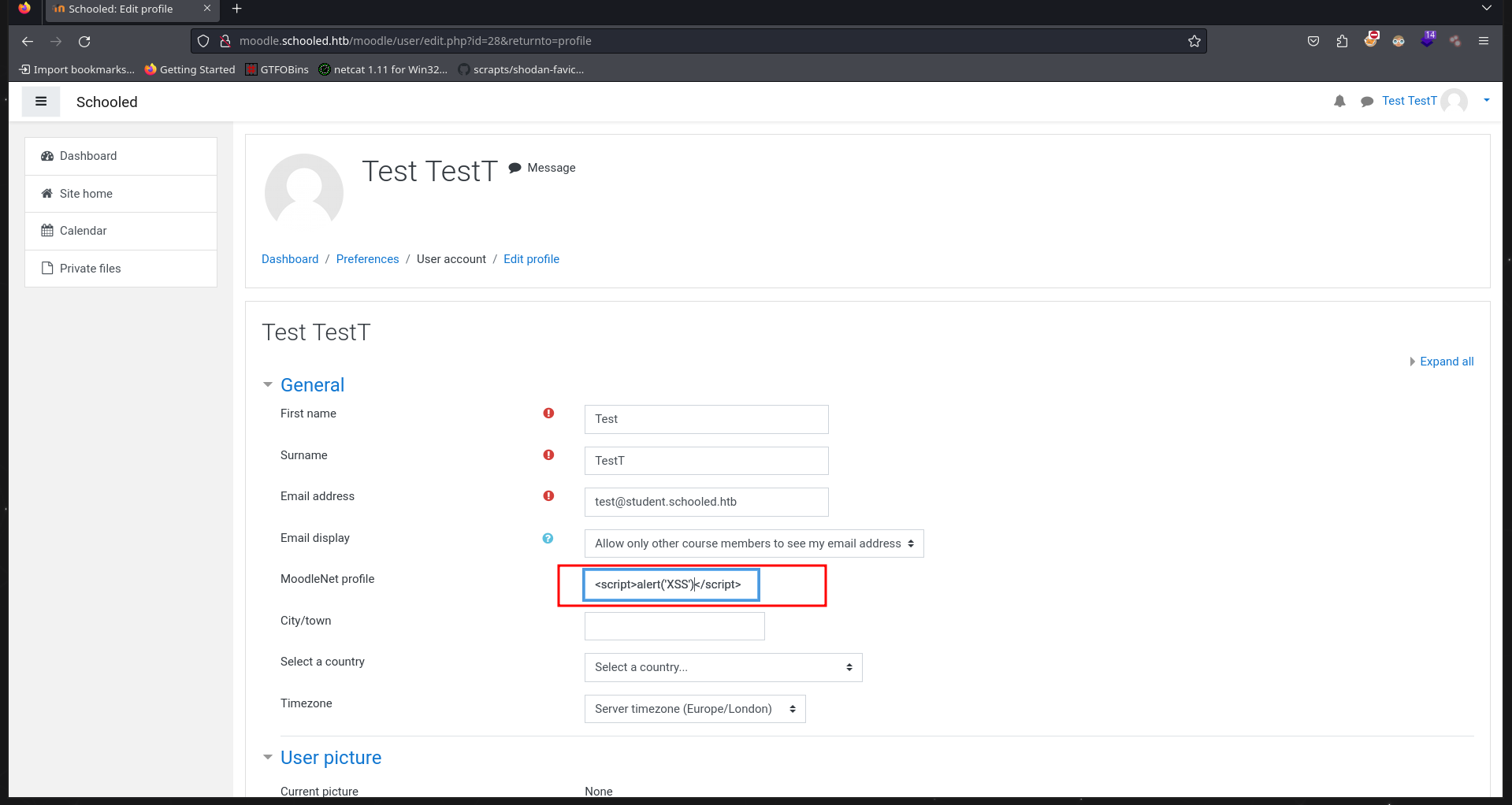Bookmark this page with the star icon
Screen dimensions: 1512x805
click(x=1194, y=41)
